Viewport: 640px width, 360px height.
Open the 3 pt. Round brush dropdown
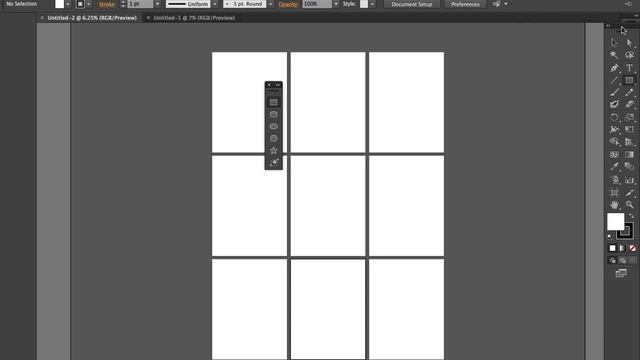coord(271,4)
